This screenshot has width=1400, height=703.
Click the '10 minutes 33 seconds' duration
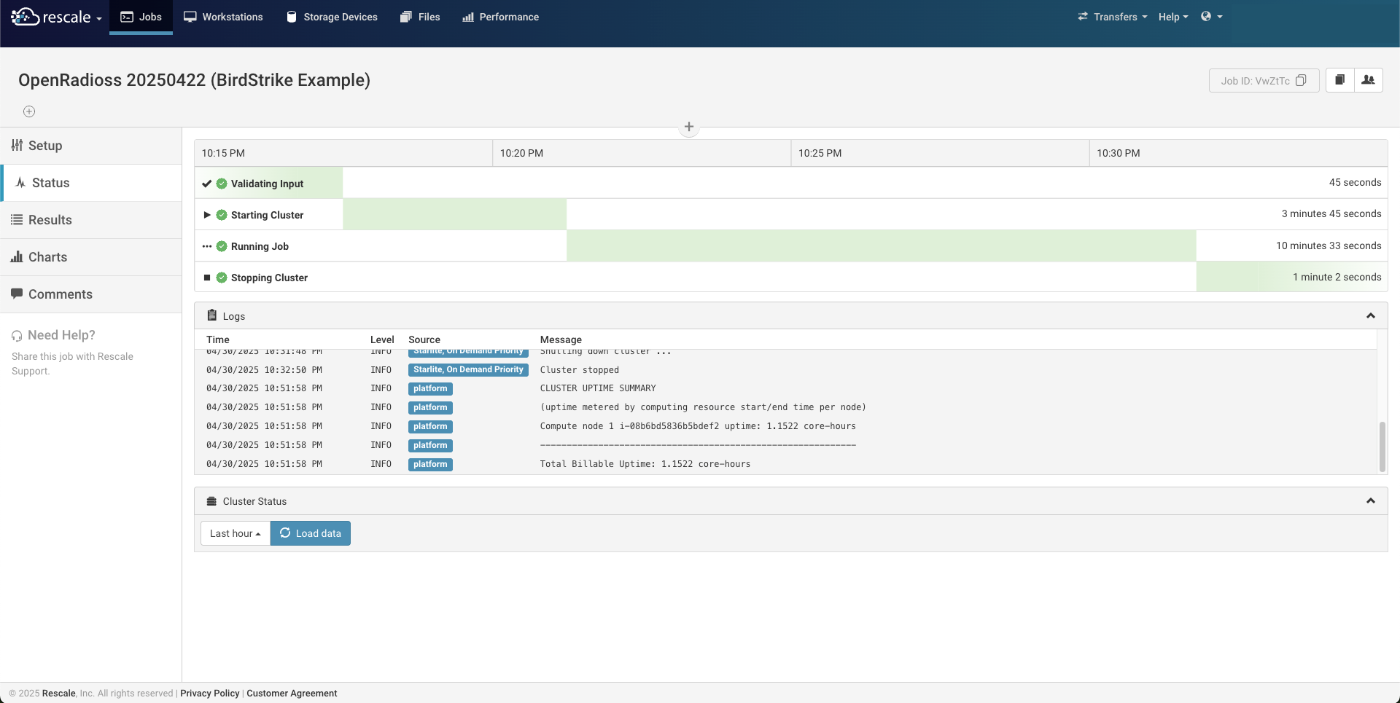pyautogui.click(x=1328, y=246)
